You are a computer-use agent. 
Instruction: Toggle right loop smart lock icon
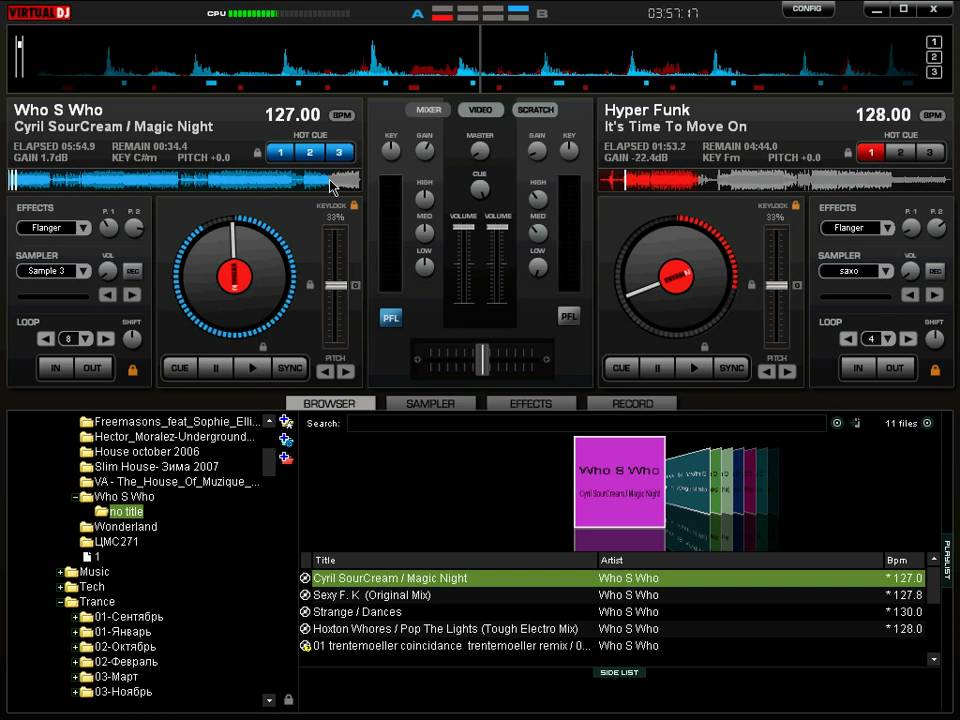(935, 370)
